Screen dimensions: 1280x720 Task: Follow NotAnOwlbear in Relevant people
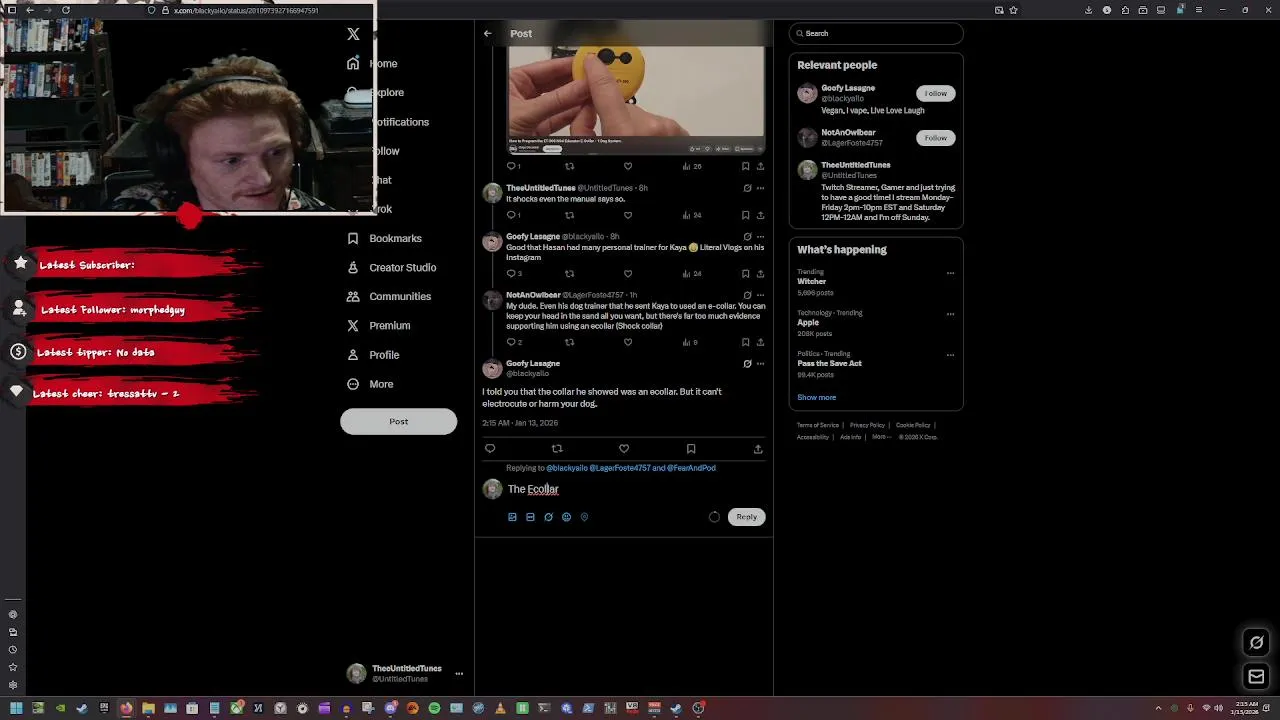(935, 138)
